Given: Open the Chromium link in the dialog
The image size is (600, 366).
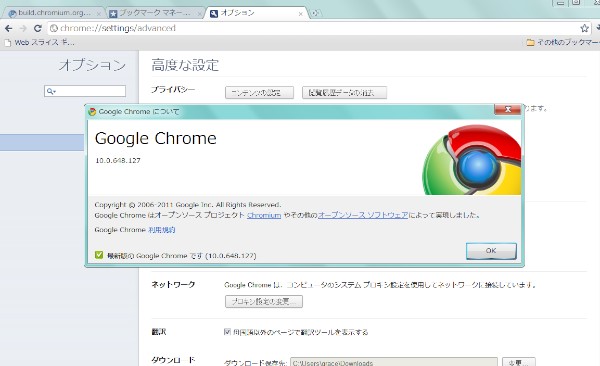Looking at the screenshot, I should pos(264,215).
